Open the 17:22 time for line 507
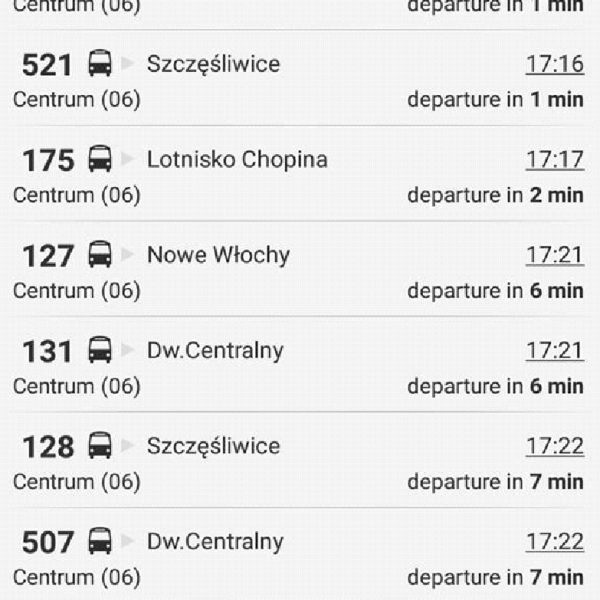 [x=554, y=542]
